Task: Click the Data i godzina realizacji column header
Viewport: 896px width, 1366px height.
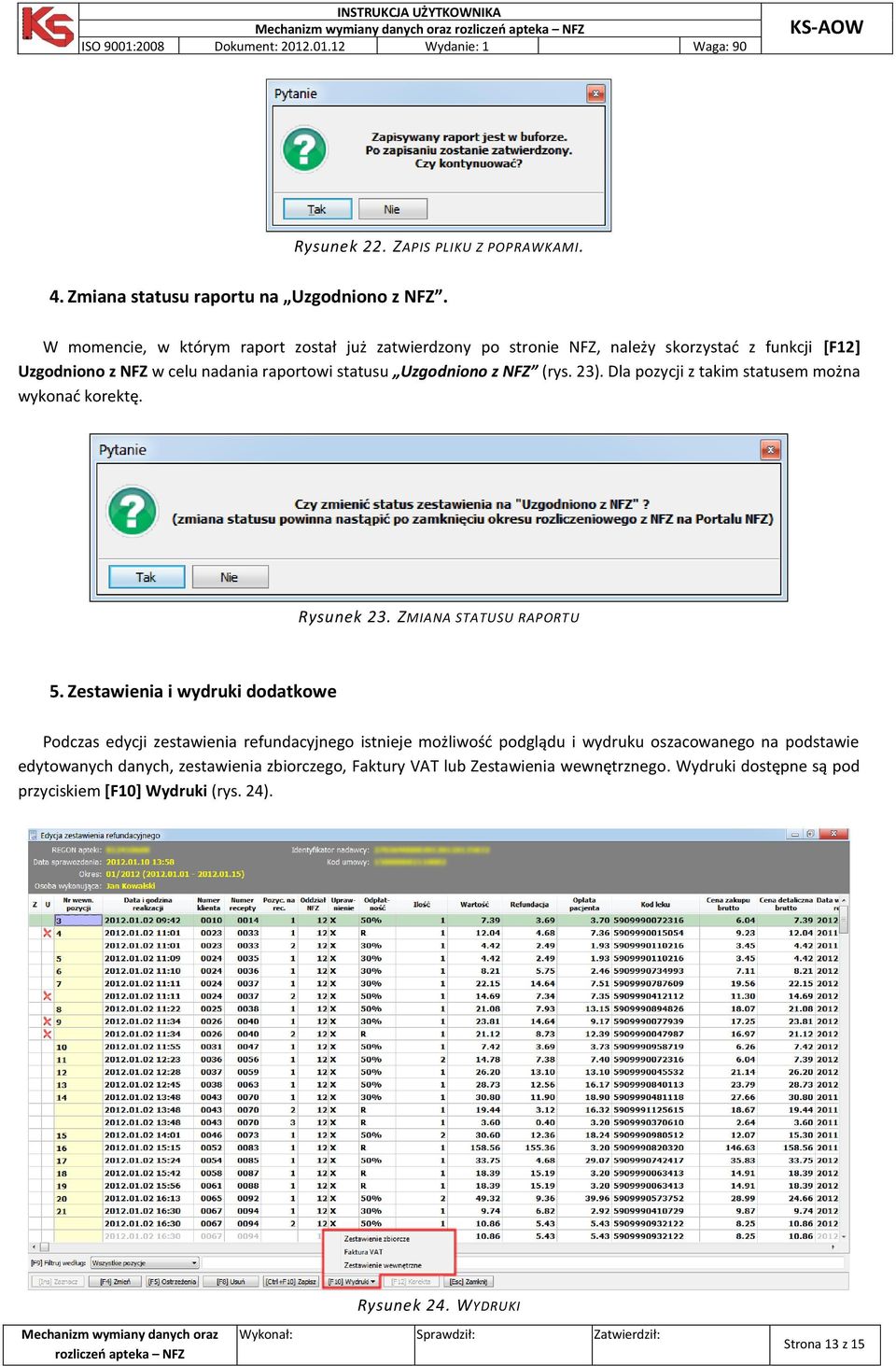Action: click(x=148, y=904)
